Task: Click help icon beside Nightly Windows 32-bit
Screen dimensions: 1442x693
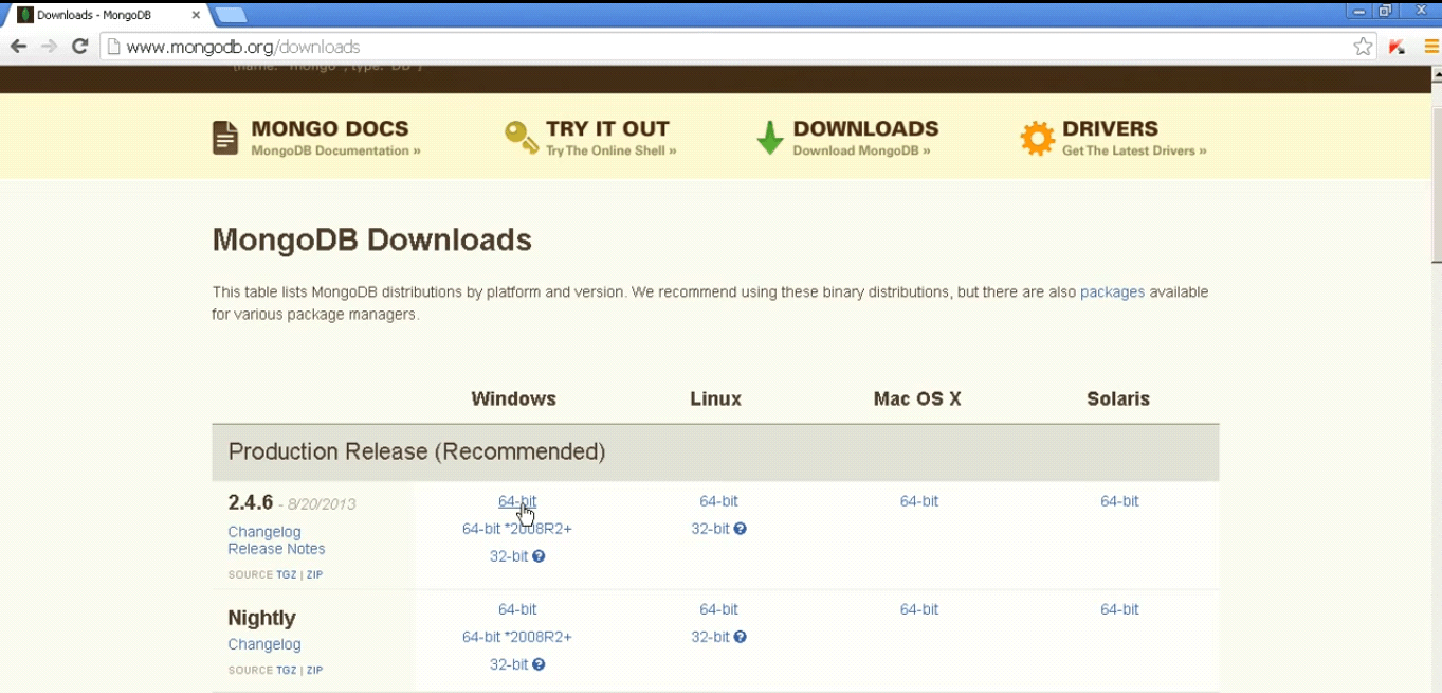Action: [539, 664]
